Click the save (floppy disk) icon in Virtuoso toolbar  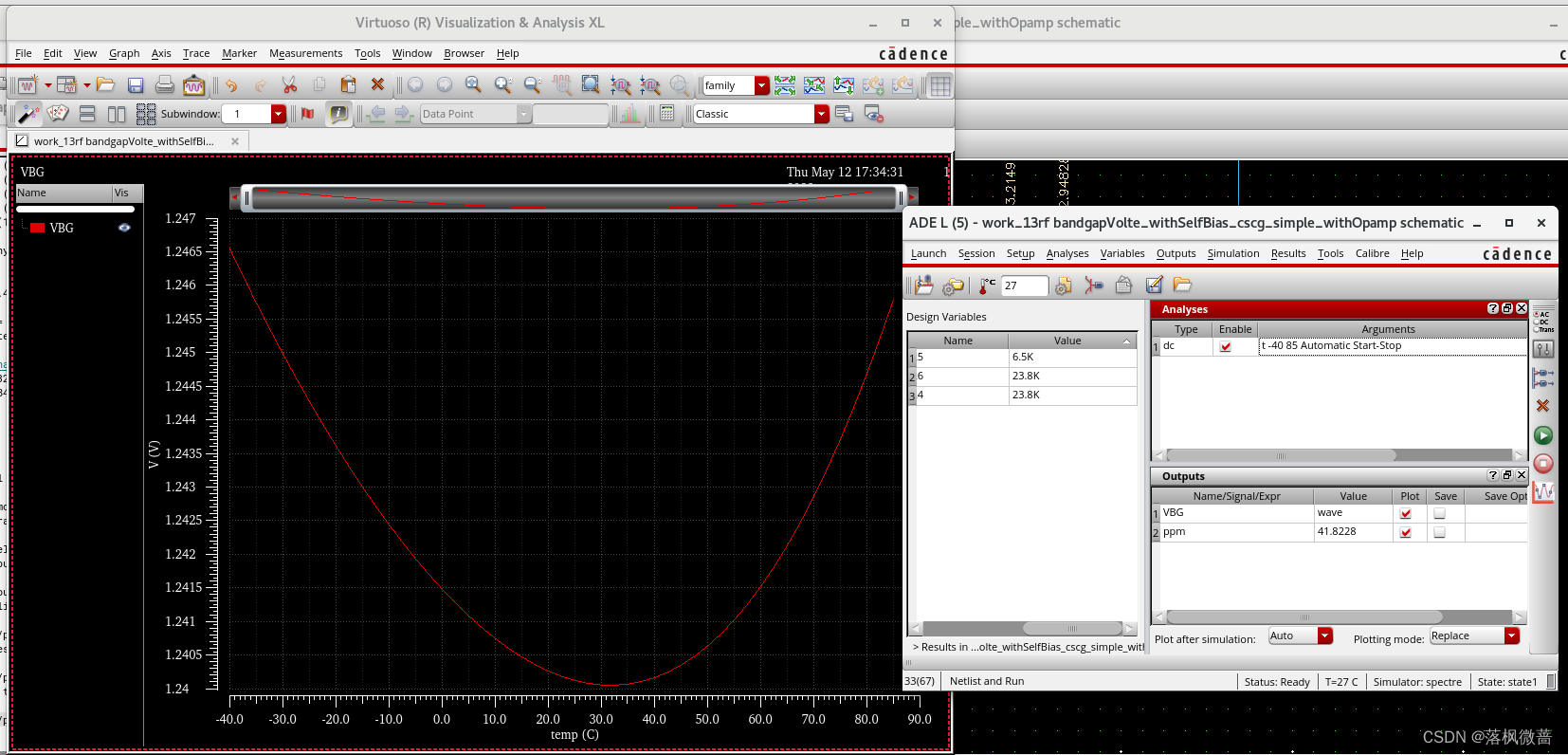[x=136, y=85]
